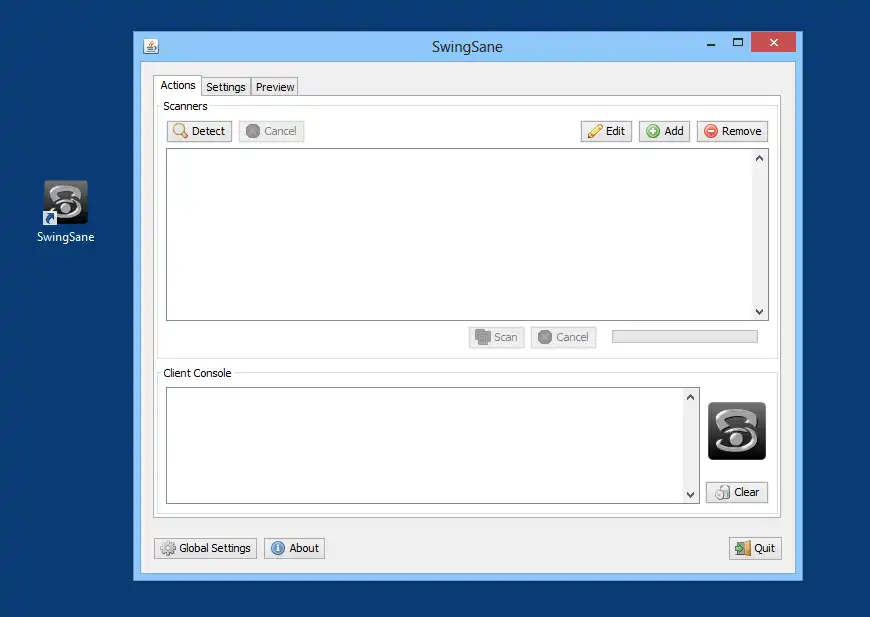Click the SwingSane logo beside the console
Image resolution: width=870 pixels, height=617 pixels.
(737, 431)
